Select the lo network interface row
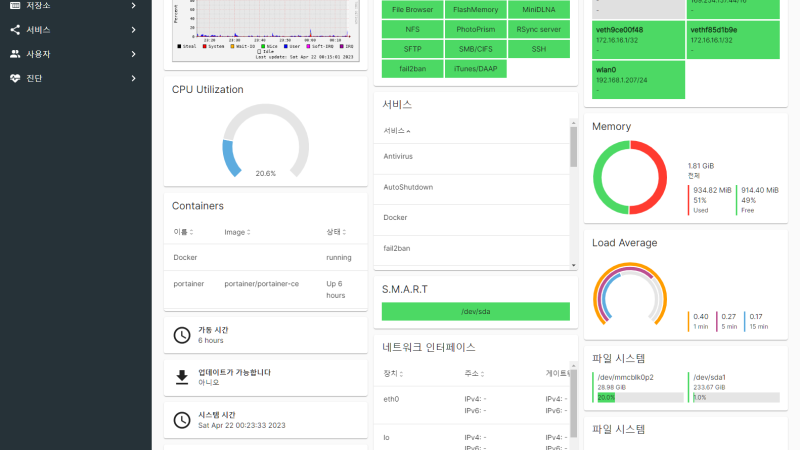Viewport: 800px width, 450px height. pyautogui.click(x=471, y=438)
